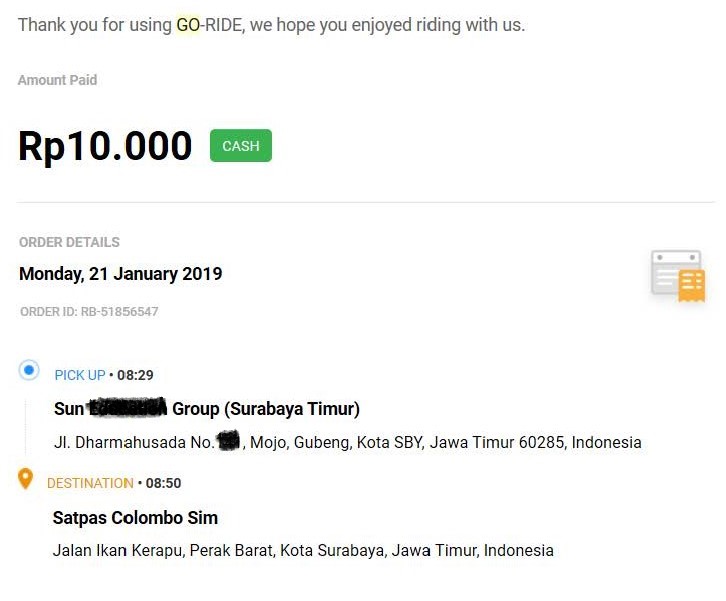Screen dimensions: 726x601
Task: Click the orange destination pin icon
Action: (x=26, y=479)
